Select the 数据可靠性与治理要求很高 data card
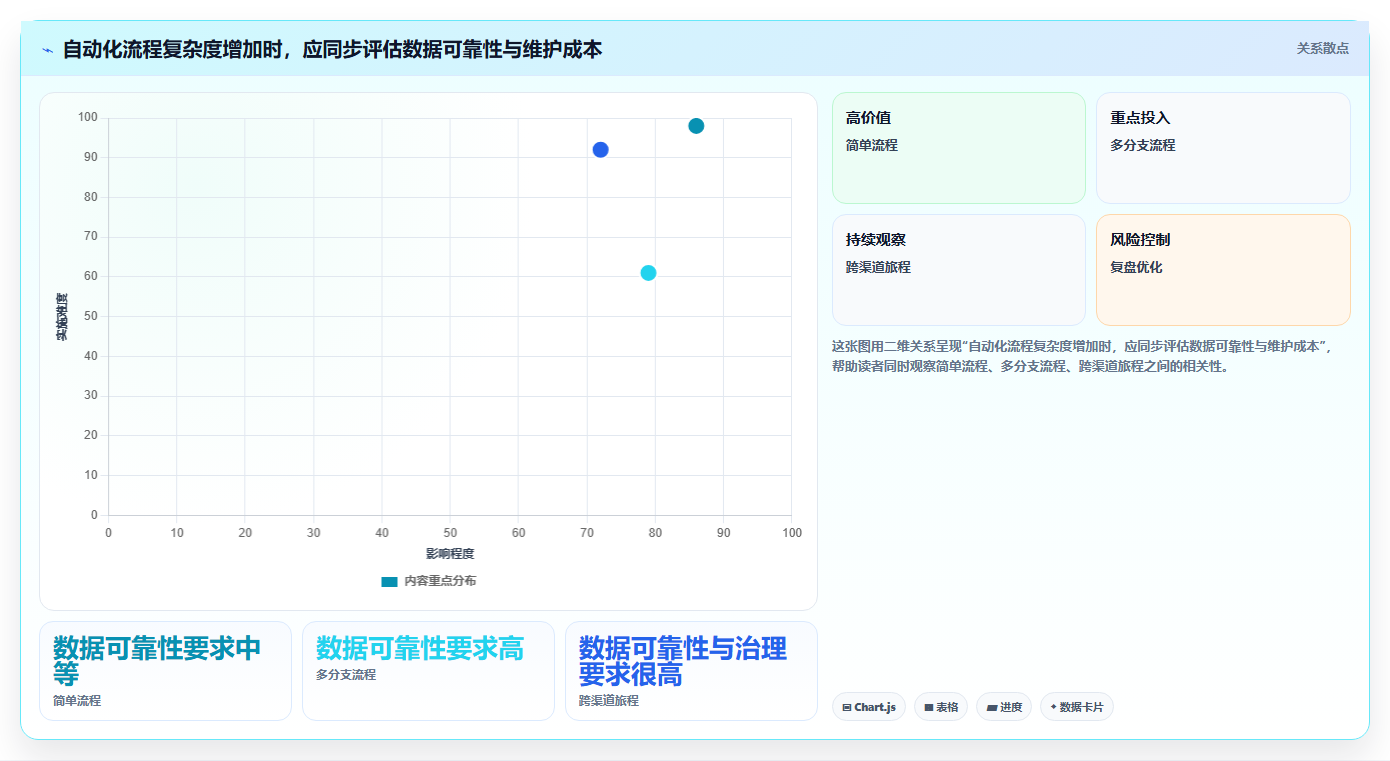Screen dimensions: 1390x761 click(691, 671)
